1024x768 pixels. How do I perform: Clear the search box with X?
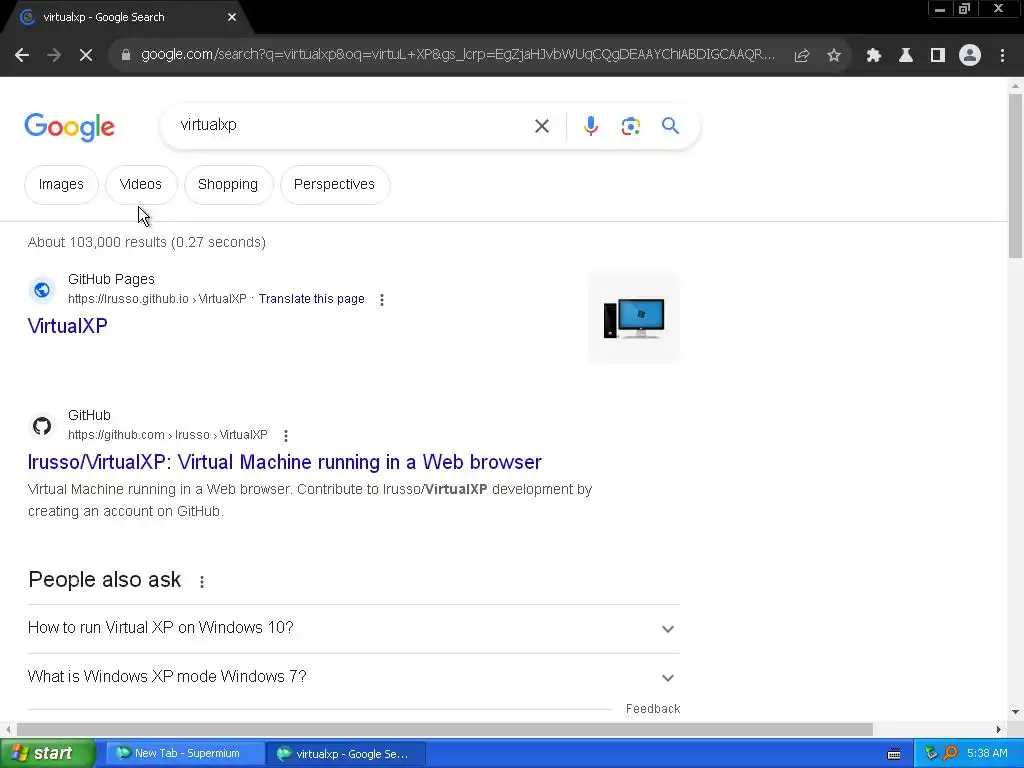click(x=542, y=126)
